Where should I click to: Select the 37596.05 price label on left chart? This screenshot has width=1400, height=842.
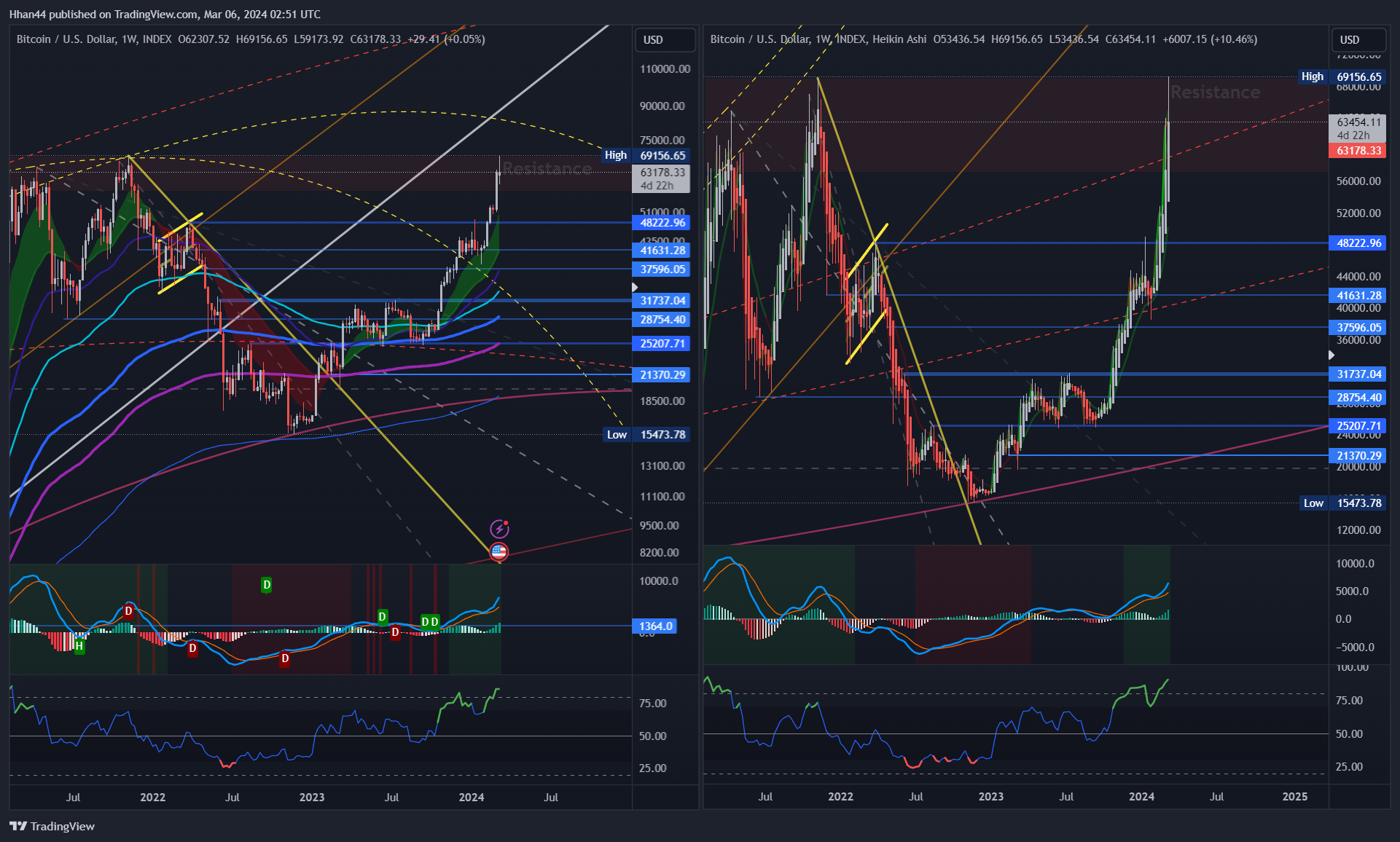tap(662, 269)
